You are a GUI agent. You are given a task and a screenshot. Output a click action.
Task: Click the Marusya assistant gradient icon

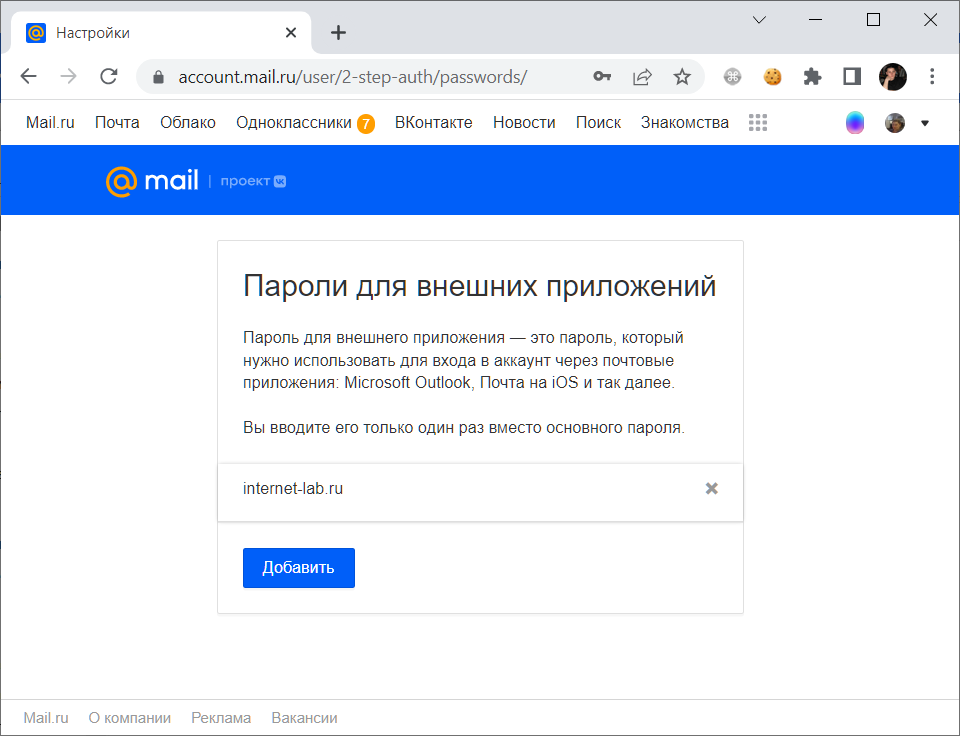tap(855, 122)
